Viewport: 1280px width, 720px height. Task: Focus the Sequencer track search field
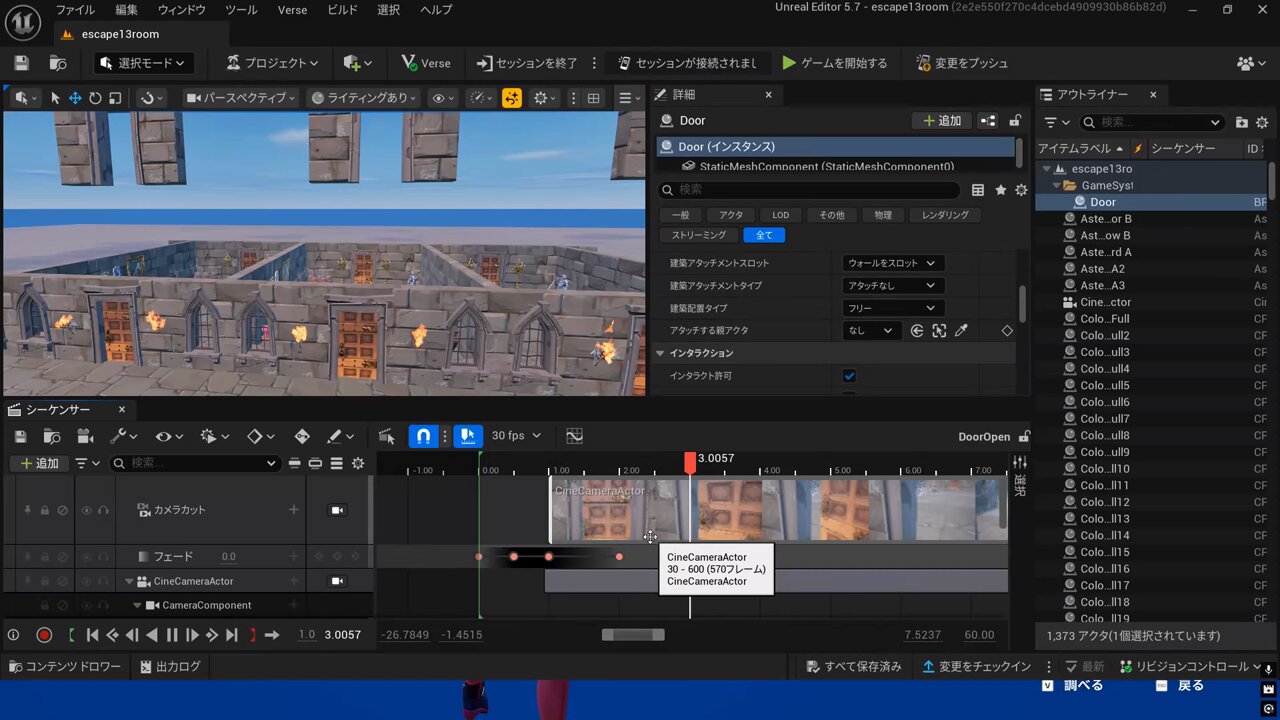(x=194, y=463)
